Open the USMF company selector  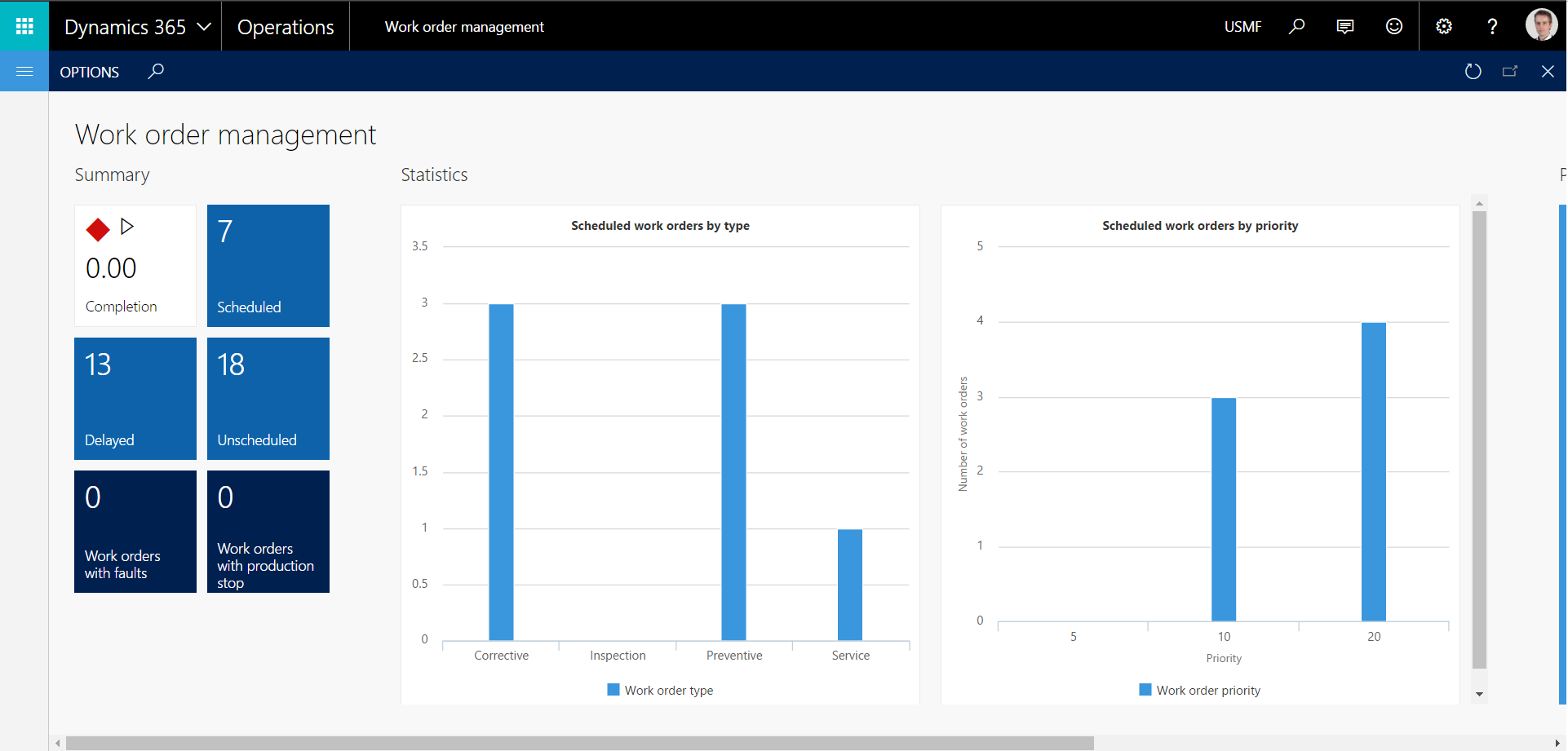click(x=1242, y=26)
